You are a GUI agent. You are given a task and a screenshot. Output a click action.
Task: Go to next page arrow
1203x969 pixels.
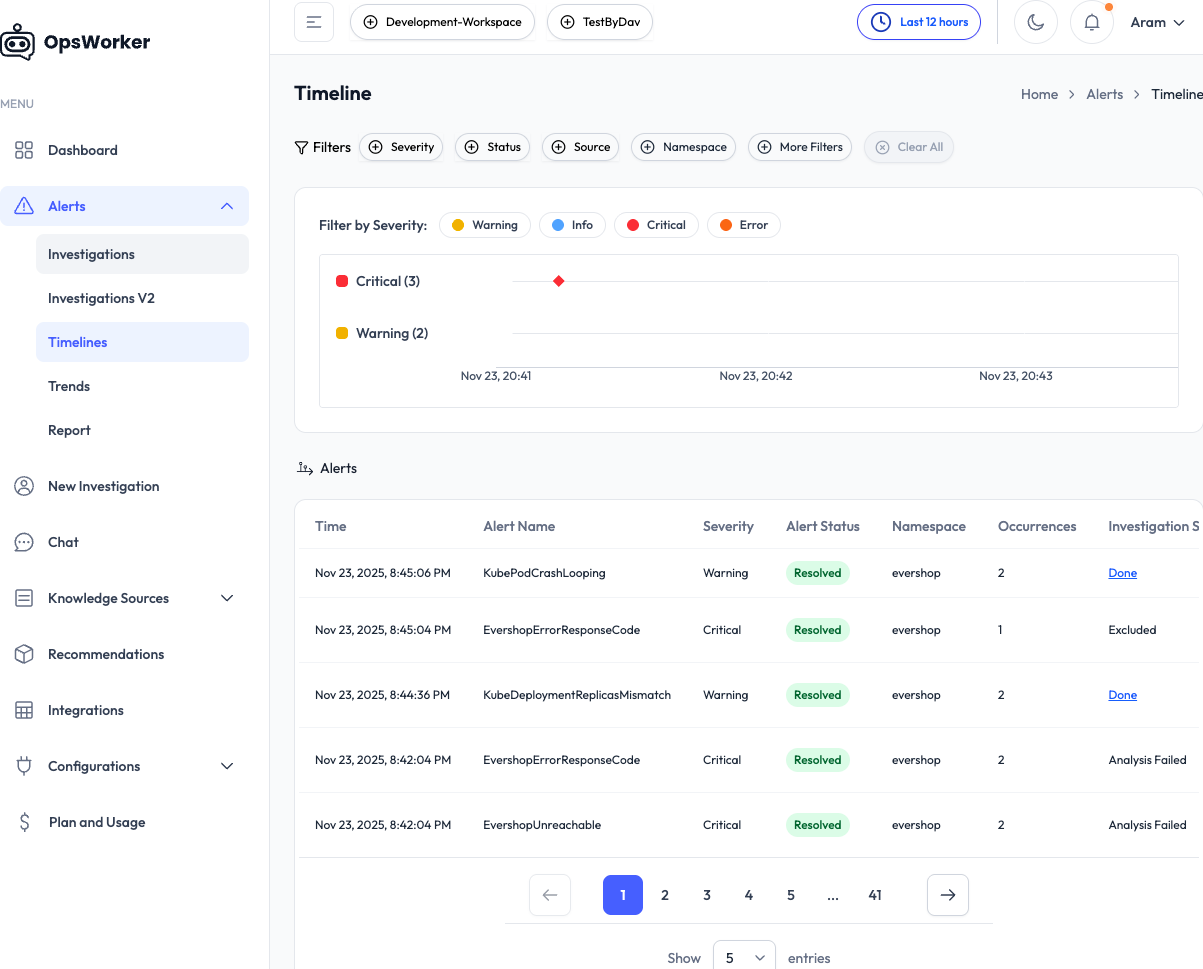tap(948, 895)
